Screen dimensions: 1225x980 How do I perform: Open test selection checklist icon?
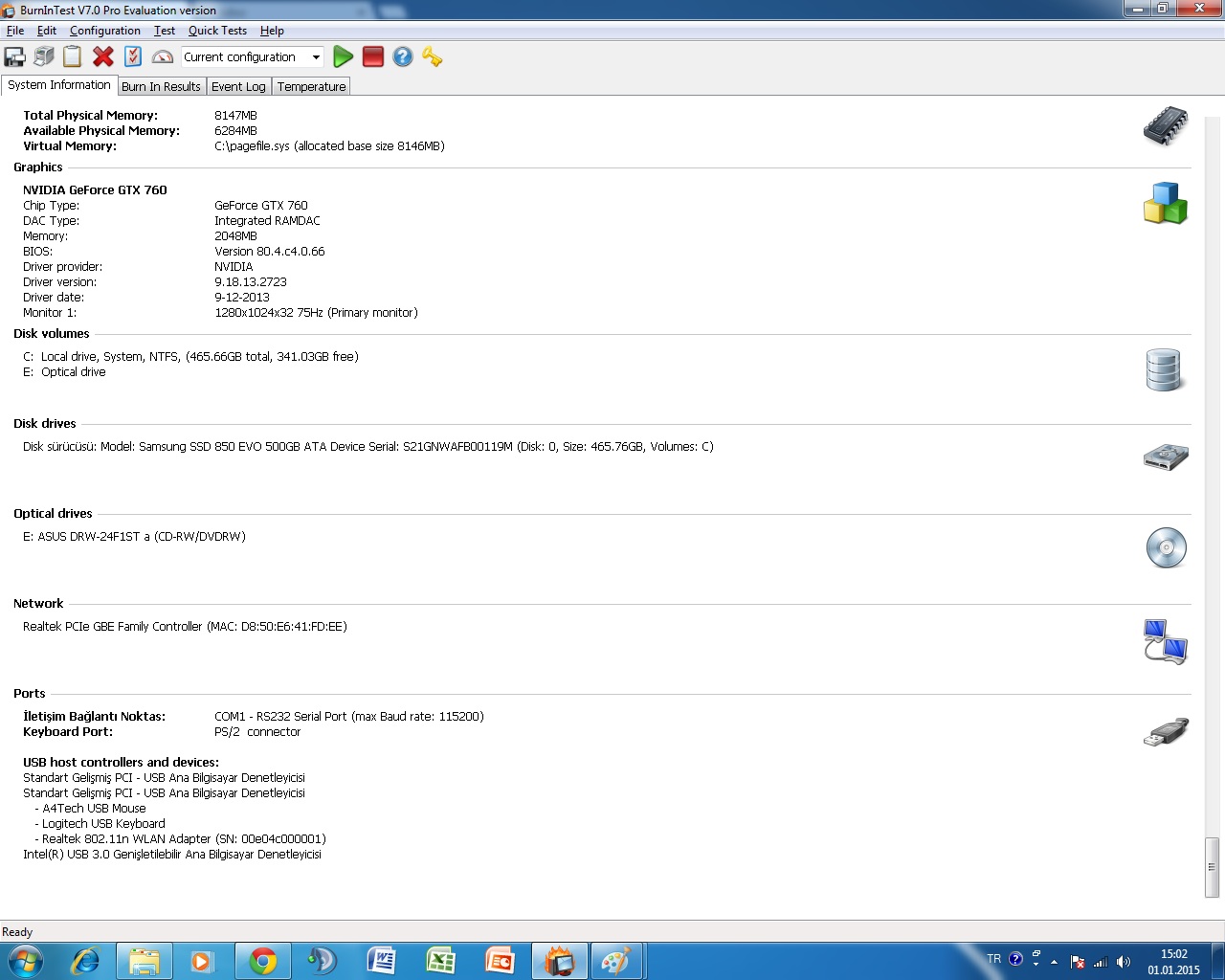point(133,57)
